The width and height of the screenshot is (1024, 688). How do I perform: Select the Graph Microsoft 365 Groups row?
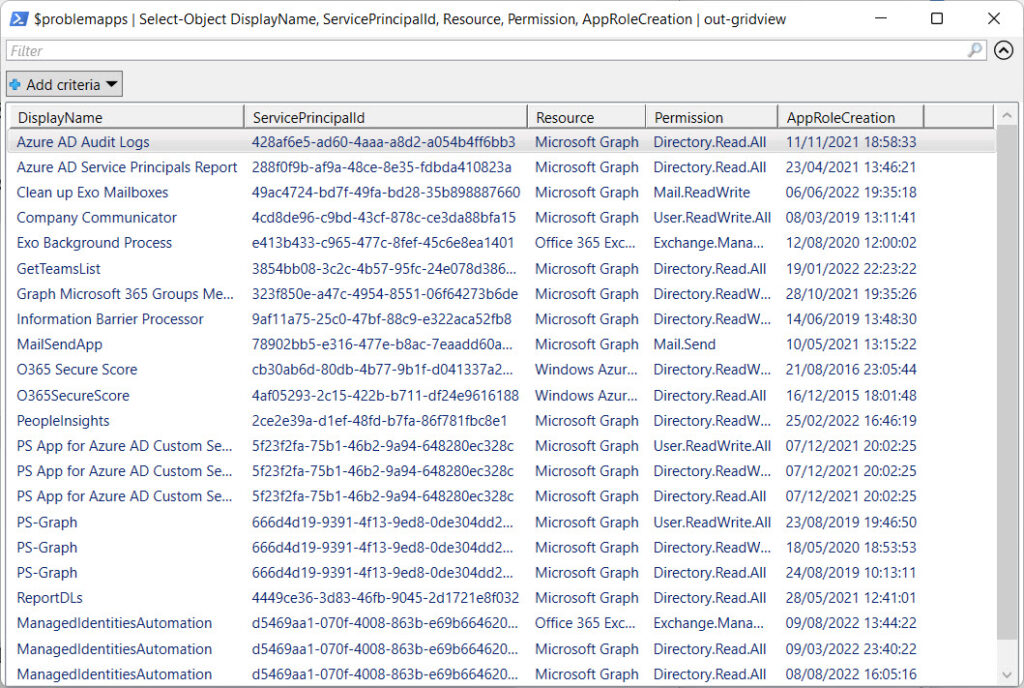pyautogui.click(x=502, y=294)
